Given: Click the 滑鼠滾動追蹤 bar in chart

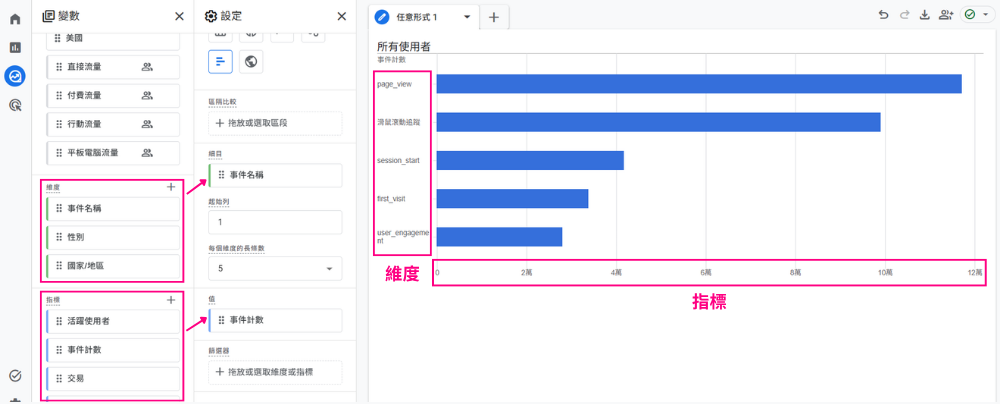Looking at the screenshot, I should coord(658,122).
